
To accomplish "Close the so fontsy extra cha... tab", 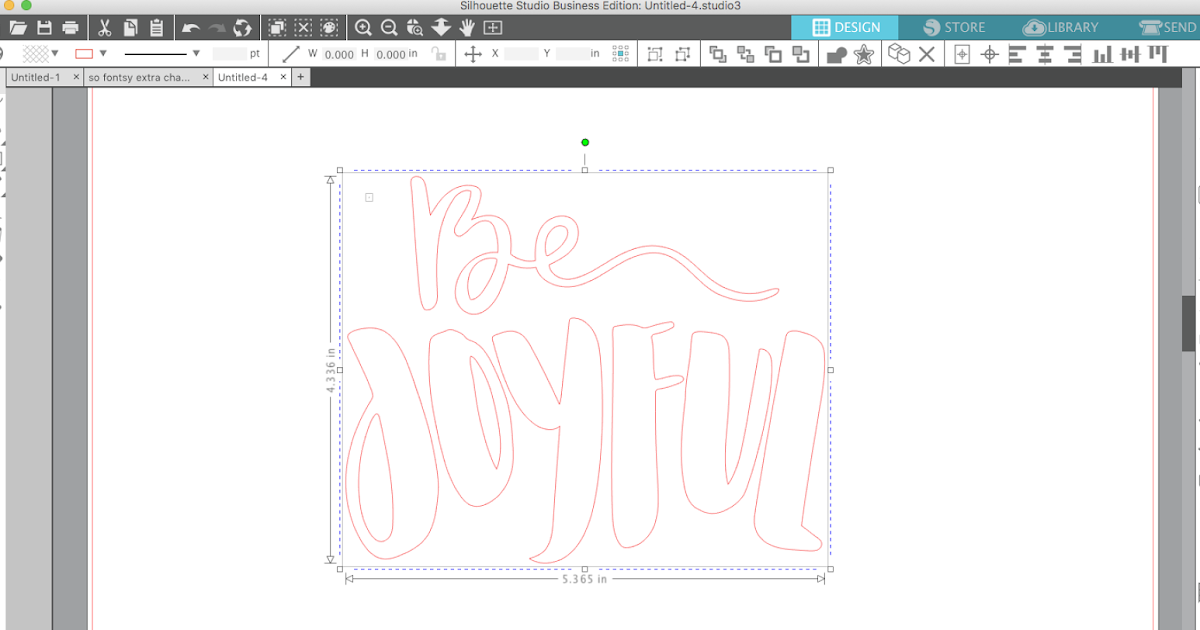I will point(205,77).
